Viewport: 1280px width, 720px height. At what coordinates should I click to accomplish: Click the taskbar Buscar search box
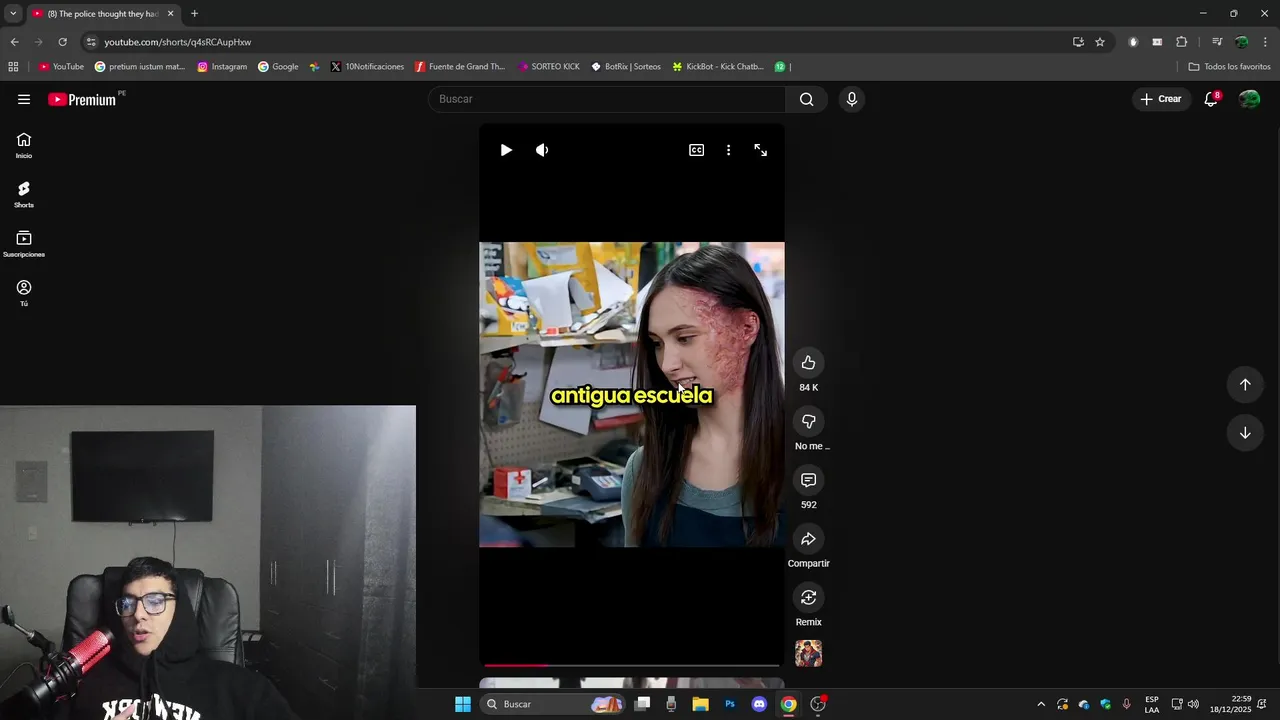553,704
